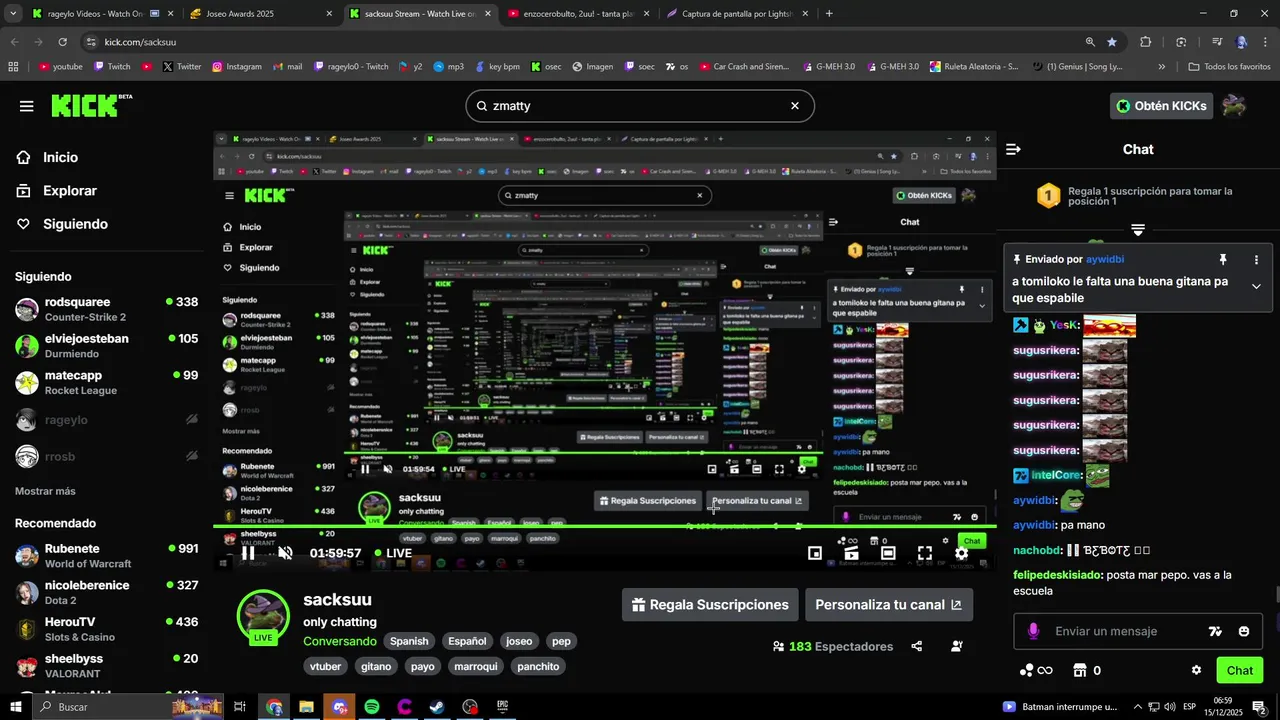Select the Spanish tag
This screenshot has width=1280, height=720.
click(409, 641)
